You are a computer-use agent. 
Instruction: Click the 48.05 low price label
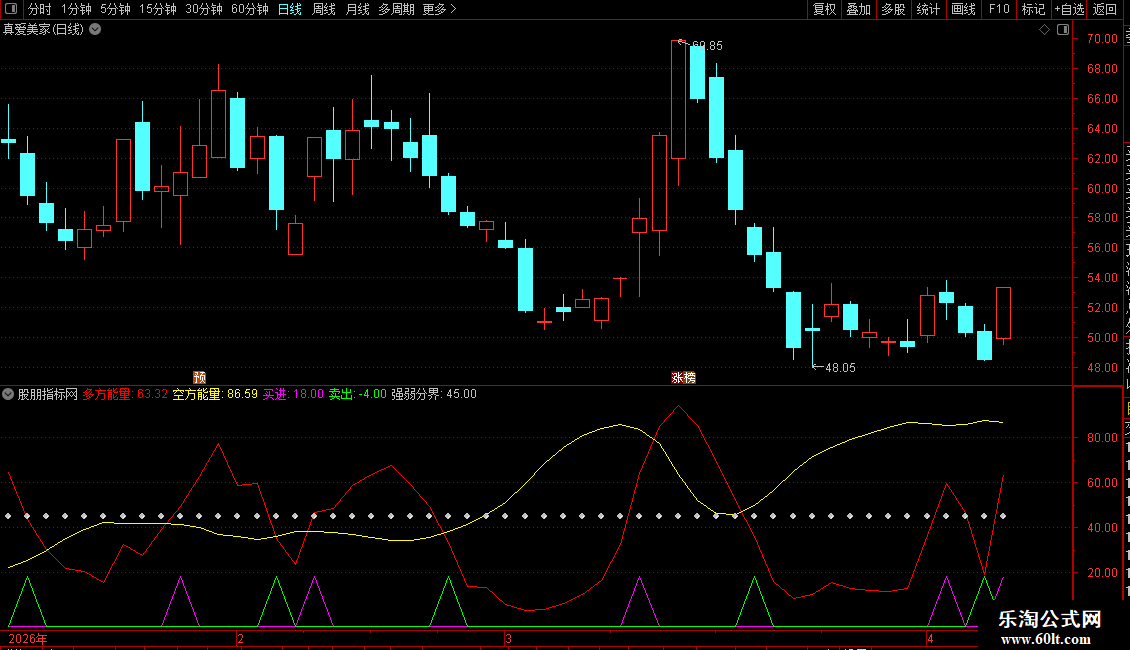[840, 368]
